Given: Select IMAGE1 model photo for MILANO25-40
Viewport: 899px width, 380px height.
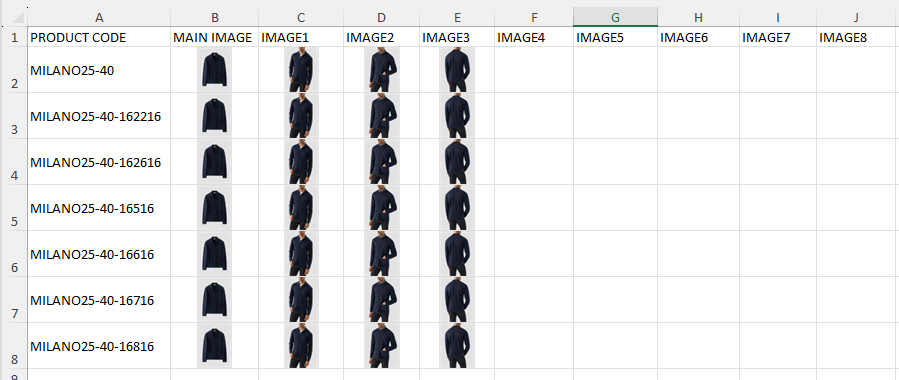Looking at the screenshot, I should pos(302,69).
